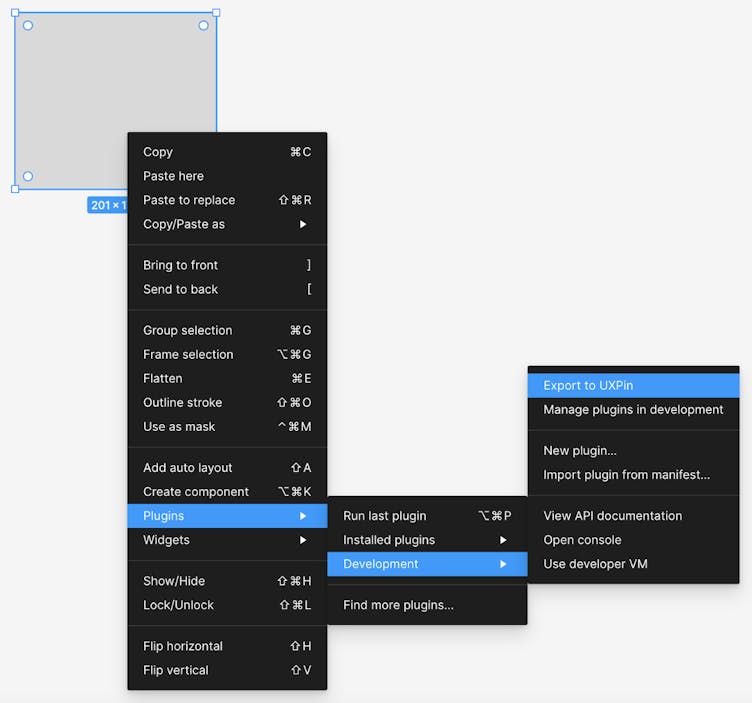Toggle Use developer VM

click(633, 564)
